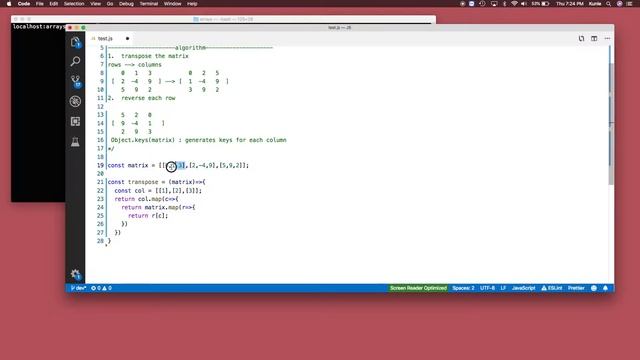640x360 pixels.
Task: Click the volume icon in menu bar
Action: [x=524, y=4]
